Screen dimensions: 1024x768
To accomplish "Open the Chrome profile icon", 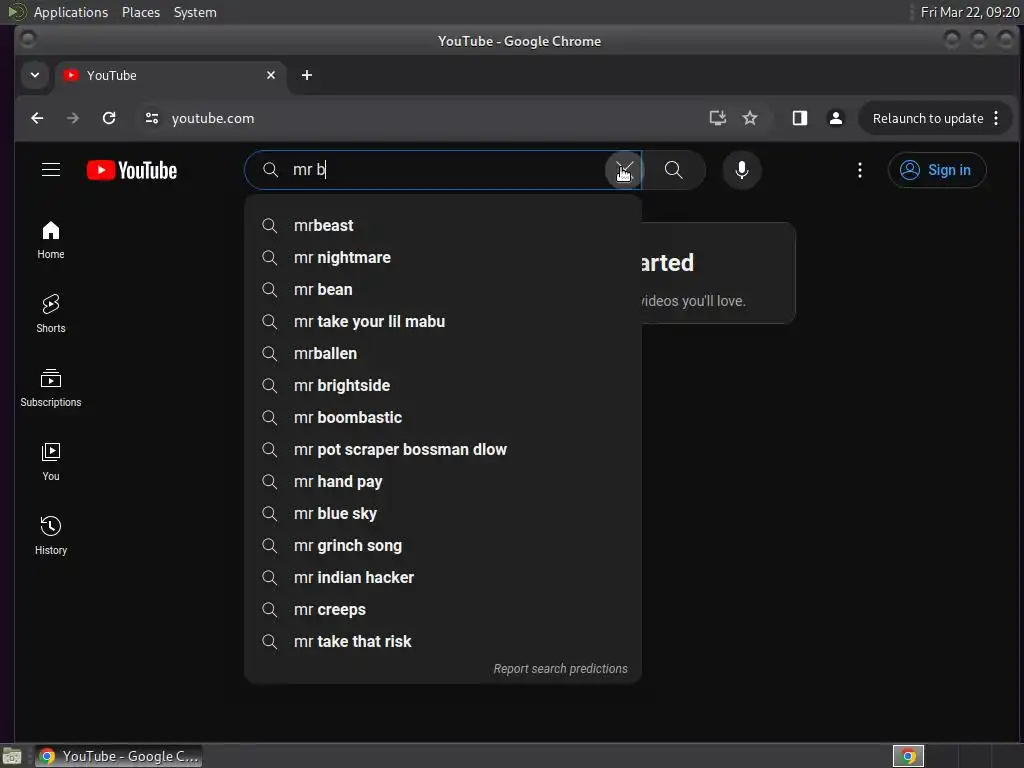I will pos(835,118).
